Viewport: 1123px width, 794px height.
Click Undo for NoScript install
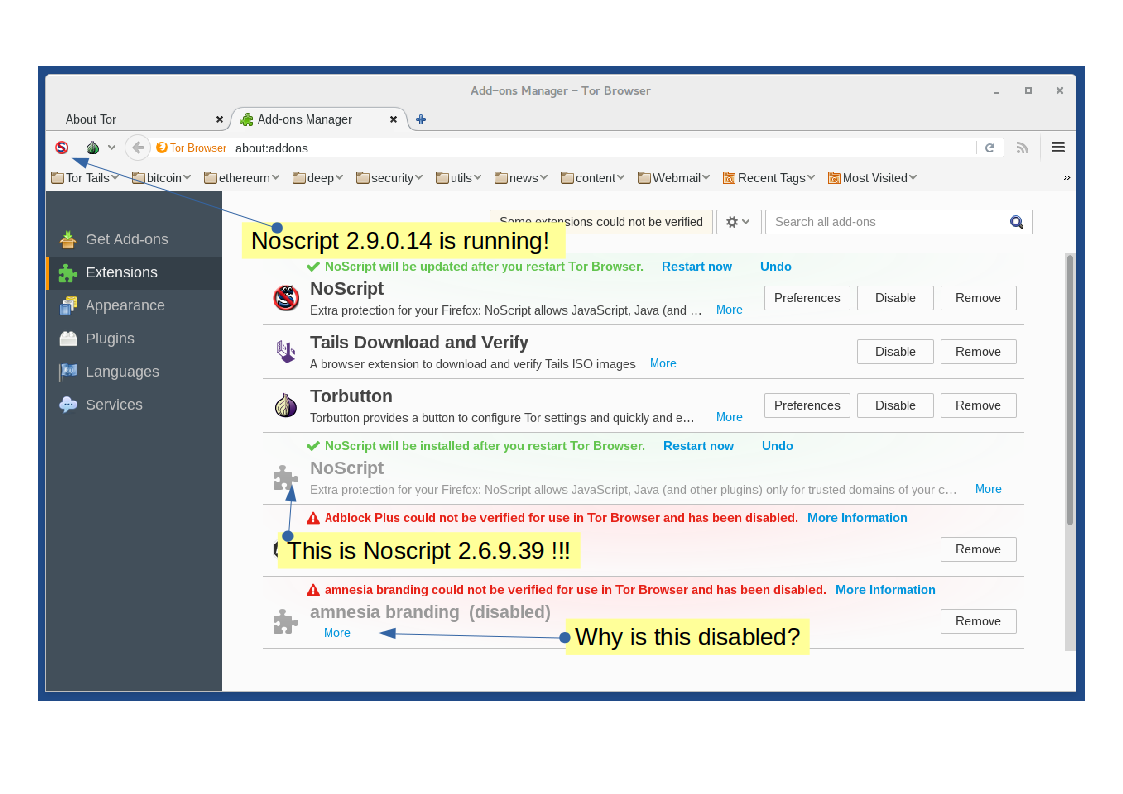click(x=777, y=446)
